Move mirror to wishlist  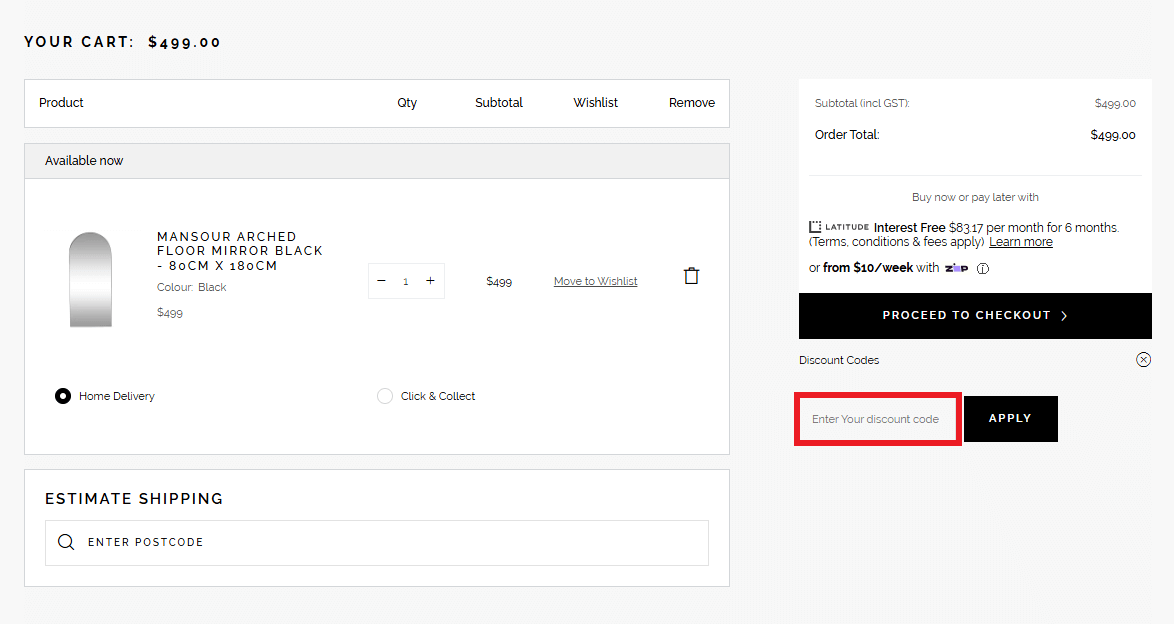[595, 281]
